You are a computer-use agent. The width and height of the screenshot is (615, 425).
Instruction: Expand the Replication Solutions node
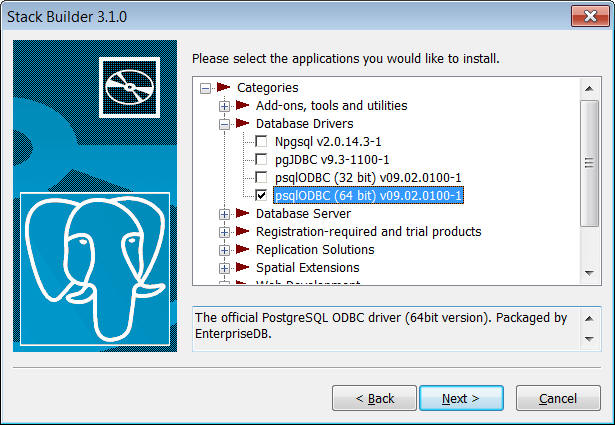point(224,250)
